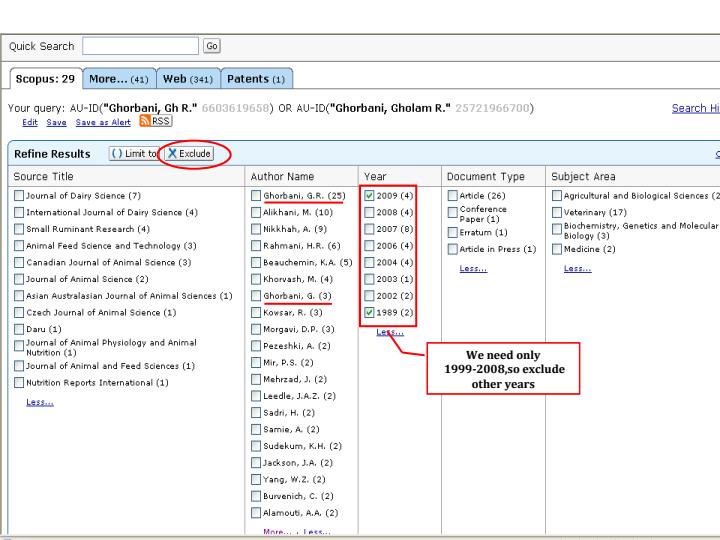
Task: Collapse Year list with Less link
Action: point(390,332)
